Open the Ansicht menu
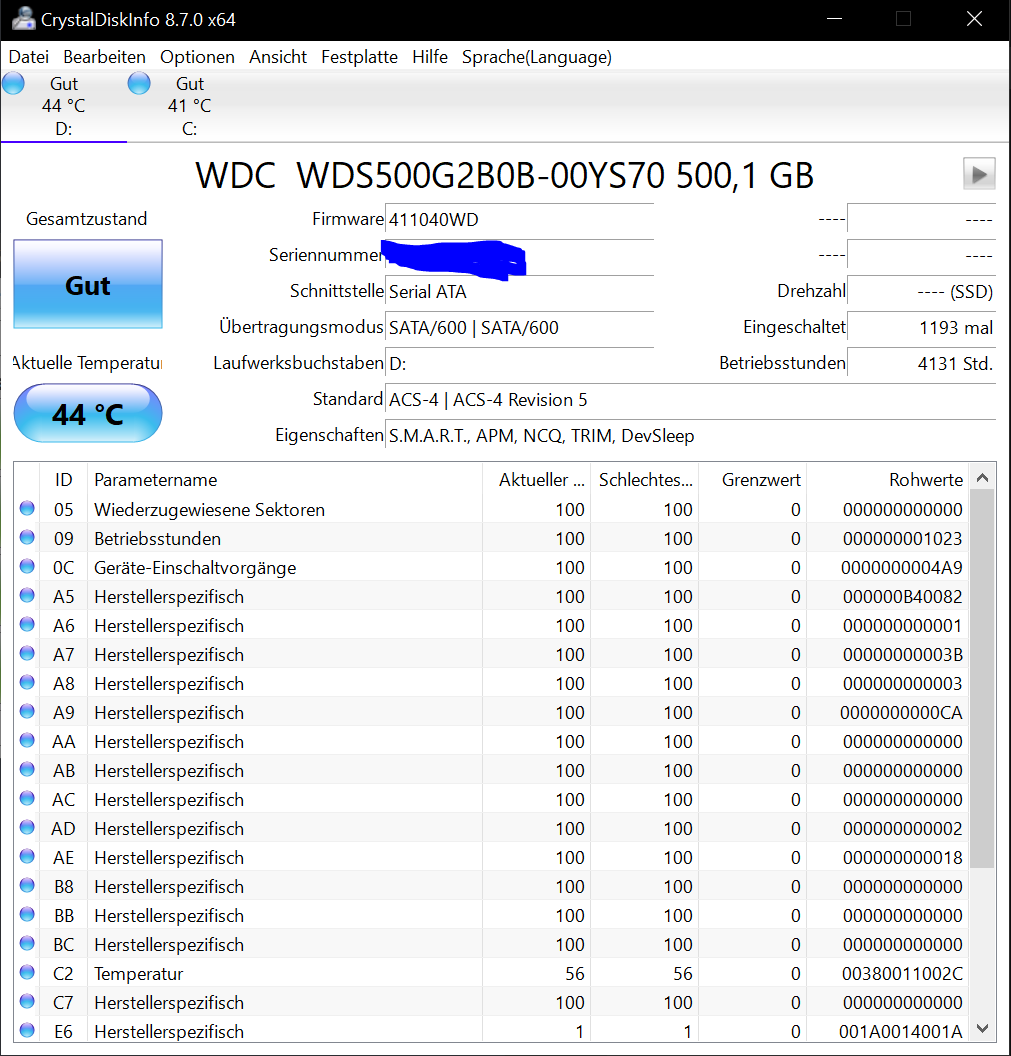This screenshot has height=1056, width=1011. (x=278, y=57)
